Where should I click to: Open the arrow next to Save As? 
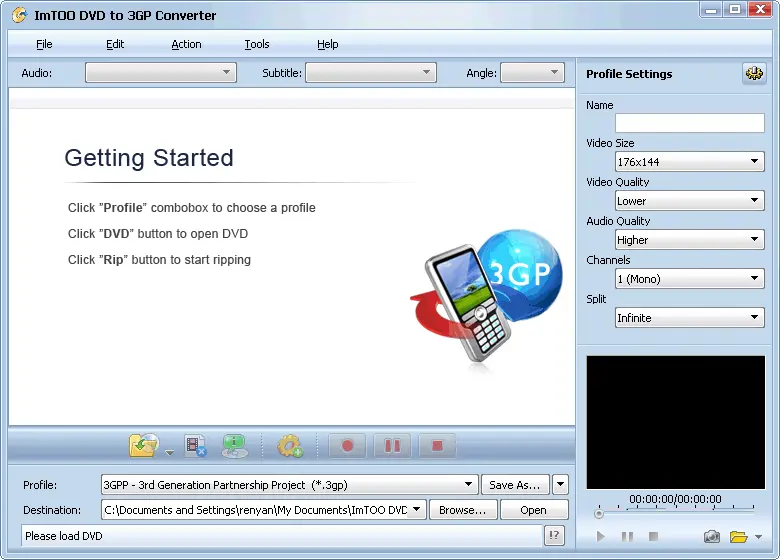click(x=560, y=484)
